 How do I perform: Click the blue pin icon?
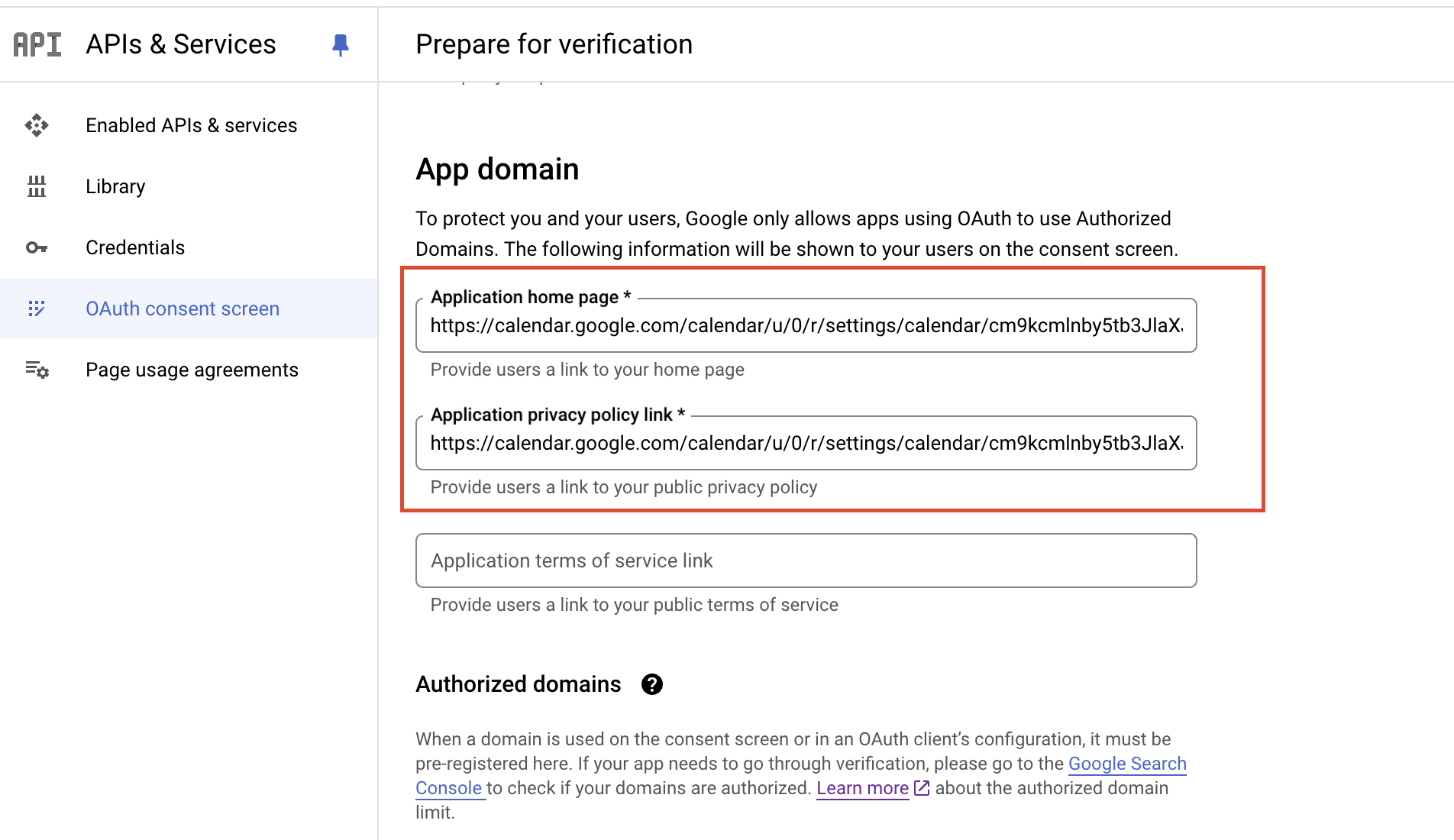(x=341, y=45)
